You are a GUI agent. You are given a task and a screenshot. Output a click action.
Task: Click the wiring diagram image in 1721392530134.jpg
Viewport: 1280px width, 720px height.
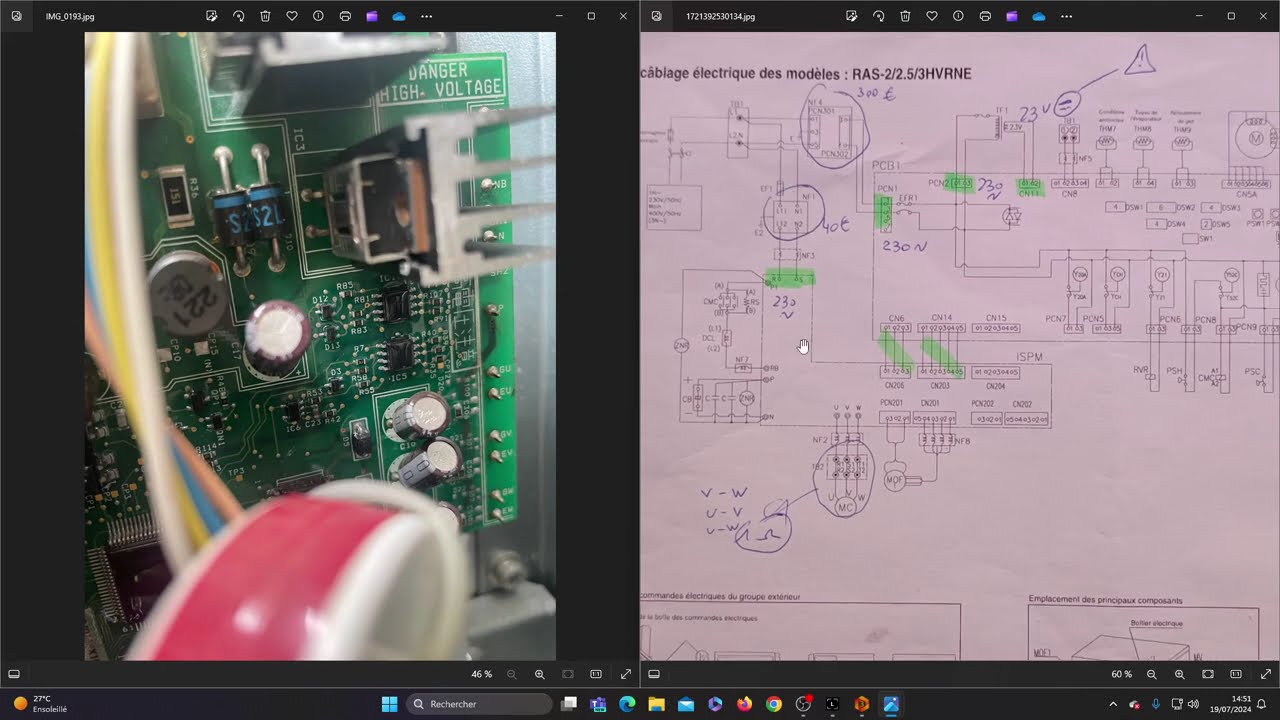pyautogui.click(x=960, y=346)
